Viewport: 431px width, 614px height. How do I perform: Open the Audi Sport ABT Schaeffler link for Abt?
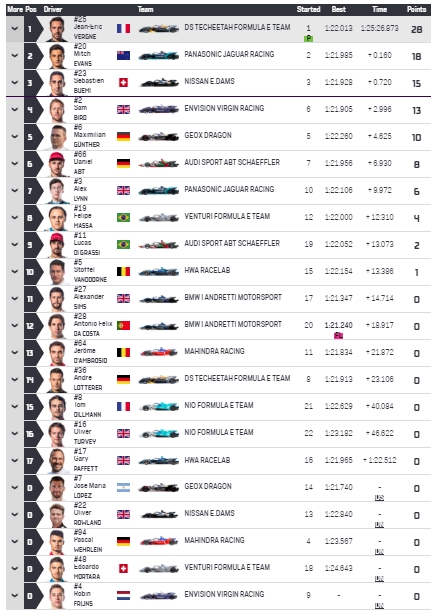232,162
